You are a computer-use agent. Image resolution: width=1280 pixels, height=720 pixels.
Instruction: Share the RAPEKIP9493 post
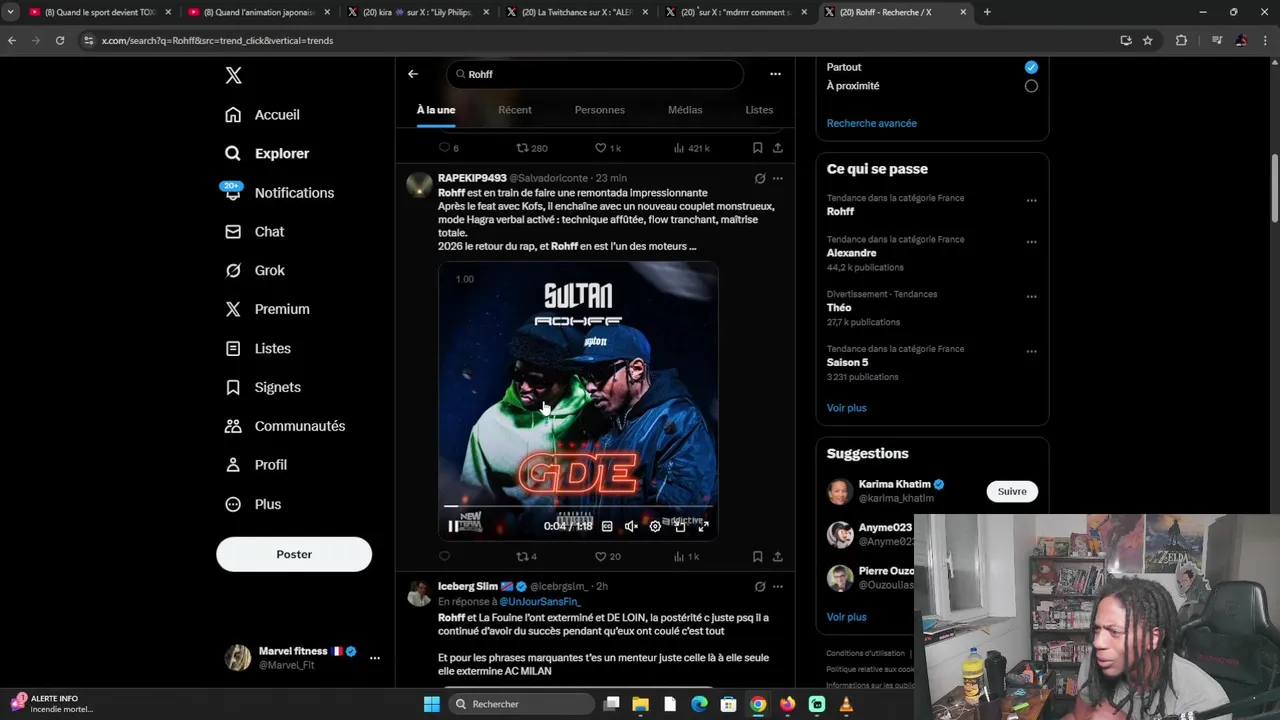pos(777,557)
